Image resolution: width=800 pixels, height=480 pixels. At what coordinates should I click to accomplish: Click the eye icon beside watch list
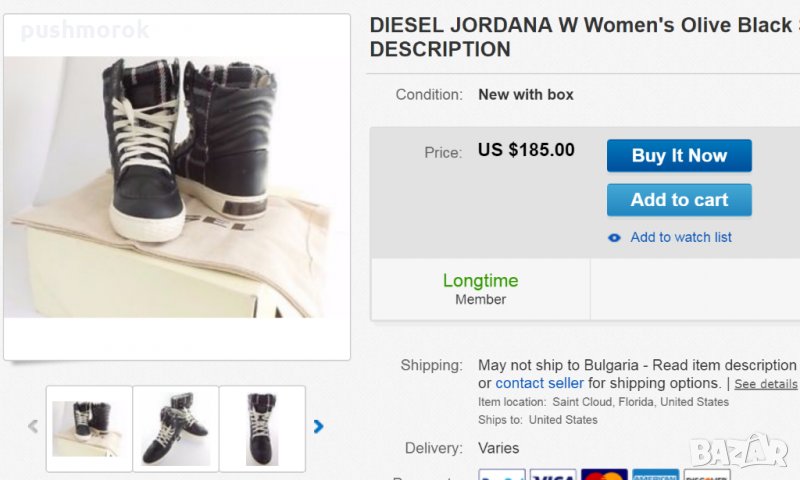tap(614, 238)
